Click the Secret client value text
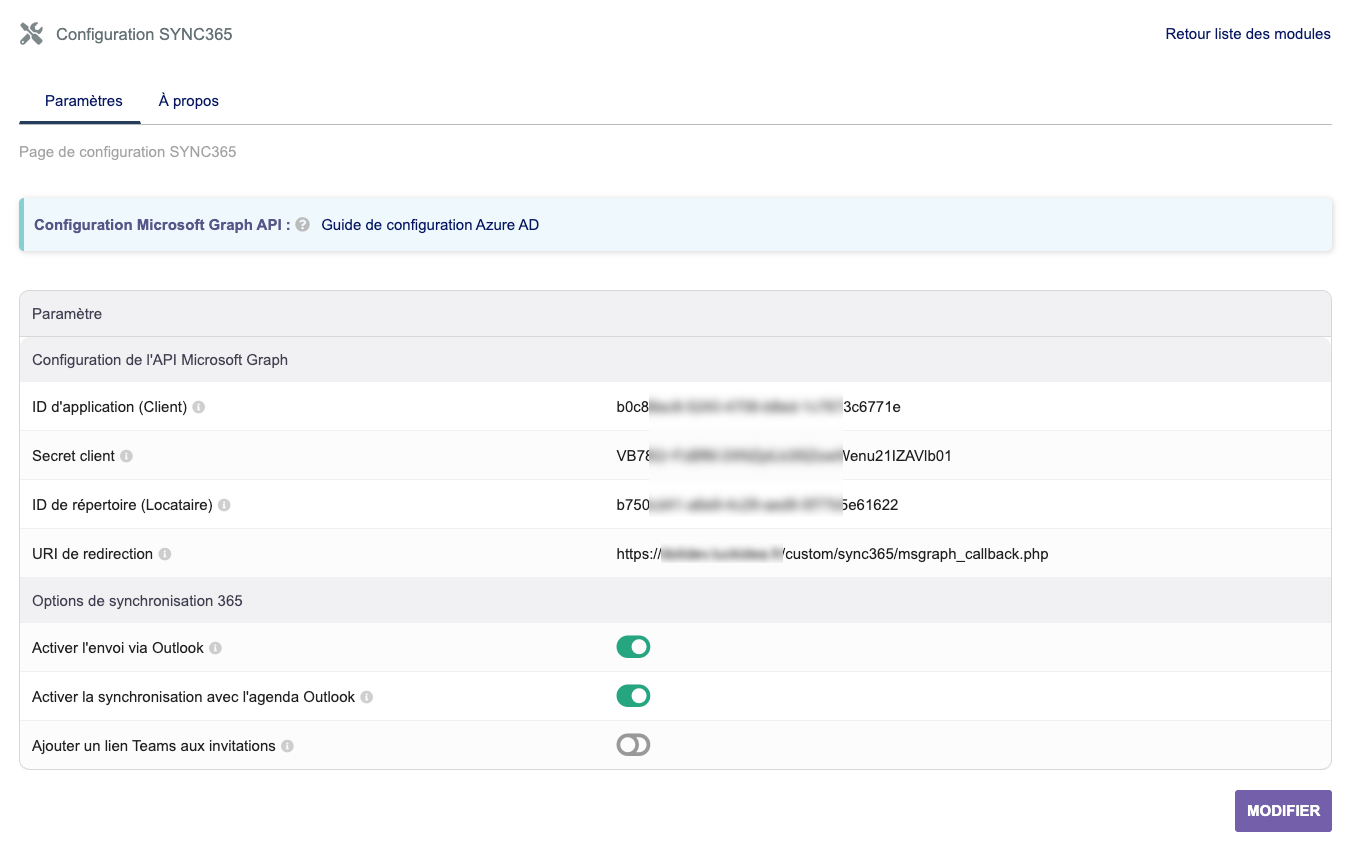 784,456
